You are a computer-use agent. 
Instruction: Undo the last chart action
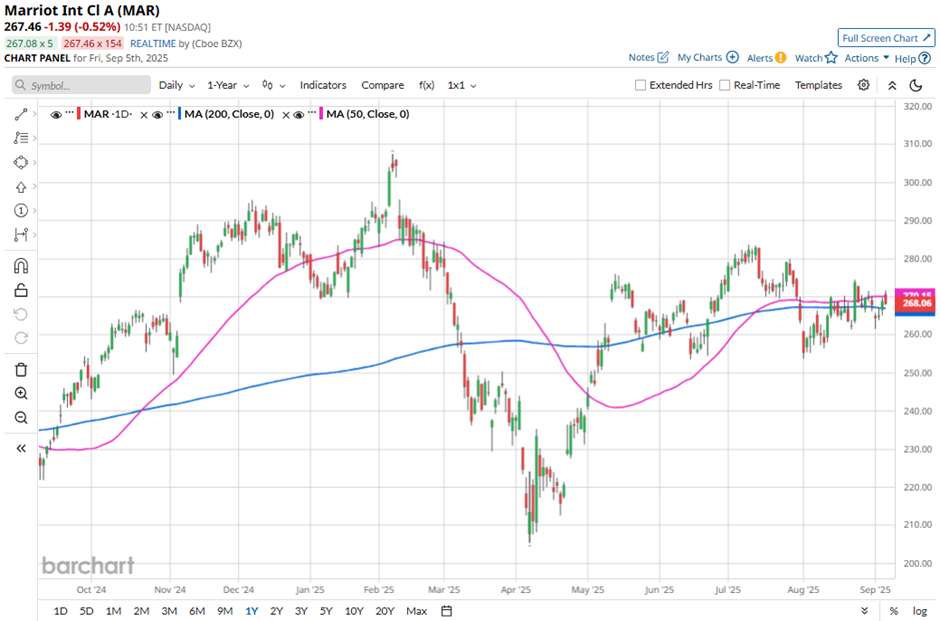pyautogui.click(x=21, y=315)
